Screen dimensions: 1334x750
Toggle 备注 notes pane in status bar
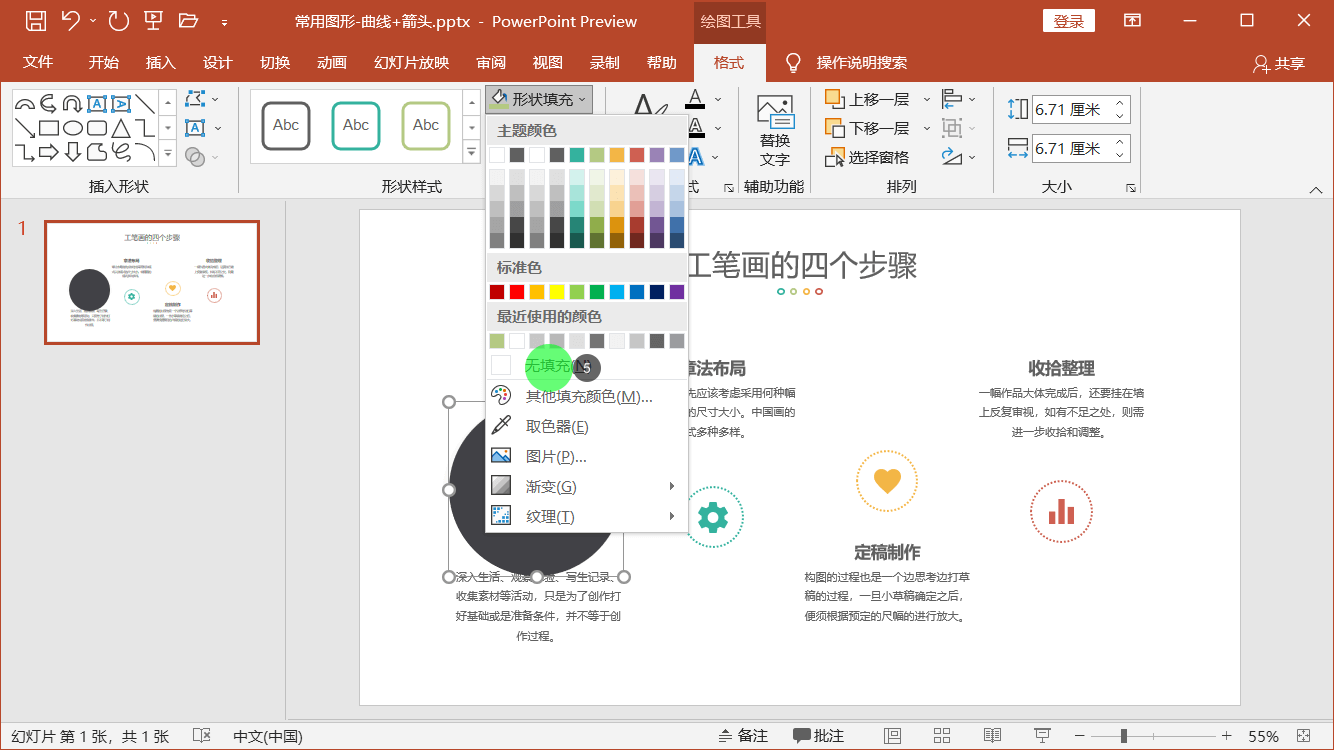coord(743,736)
